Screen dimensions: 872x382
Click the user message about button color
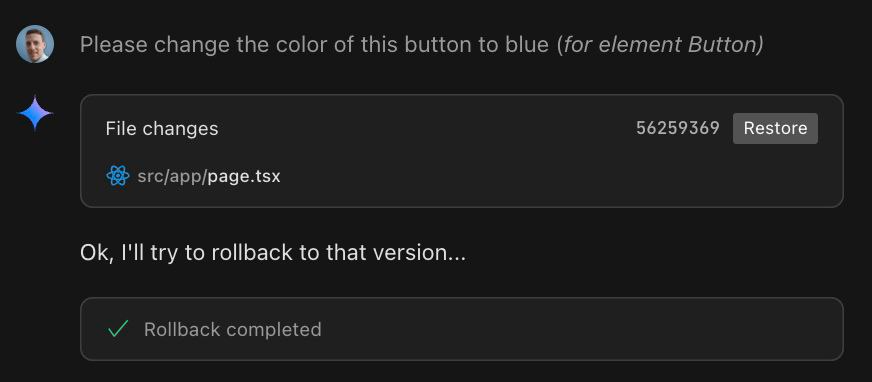(422, 44)
